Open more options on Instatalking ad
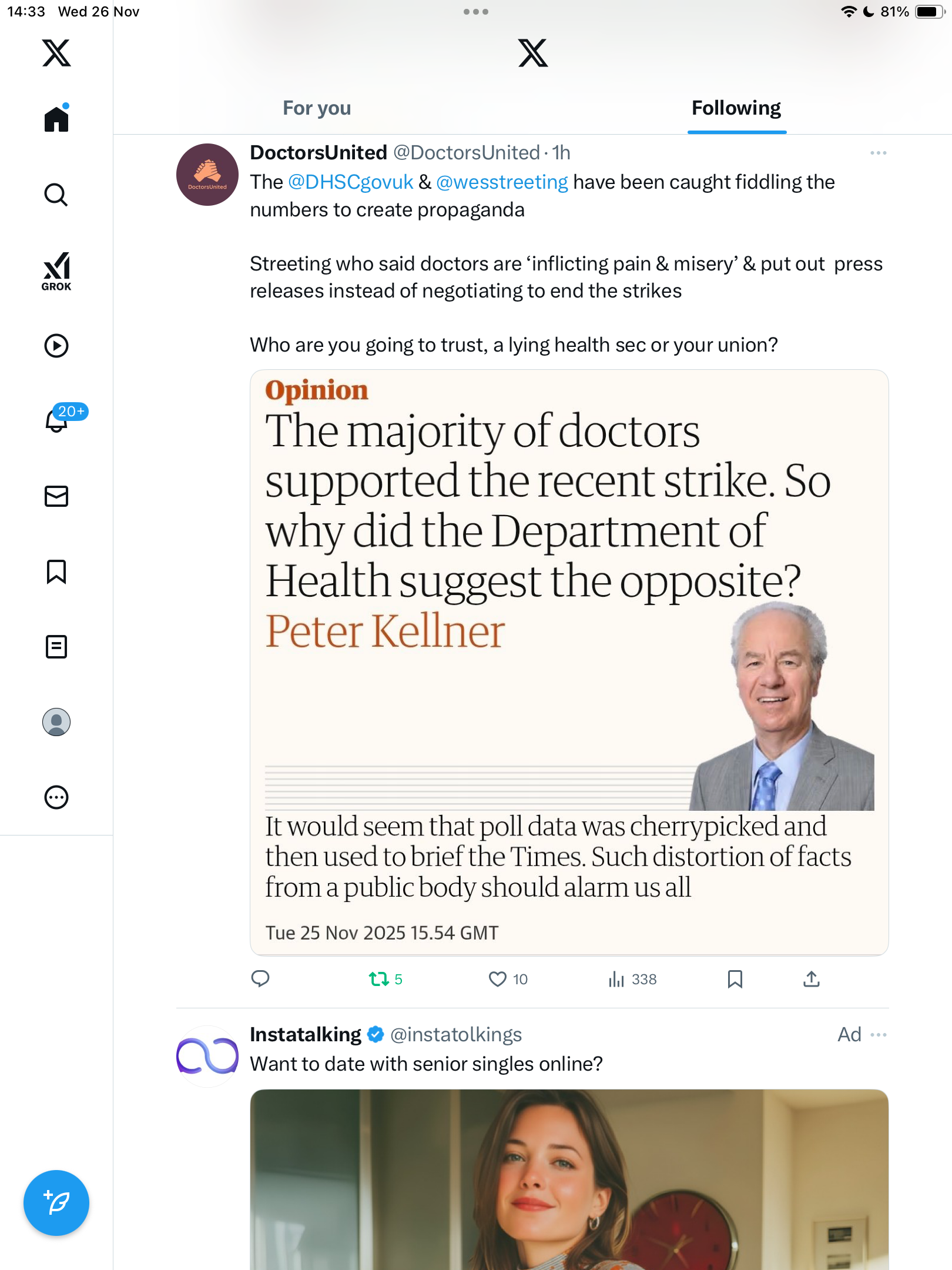The width and height of the screenshot is (952, 1270). (878, 1035)
